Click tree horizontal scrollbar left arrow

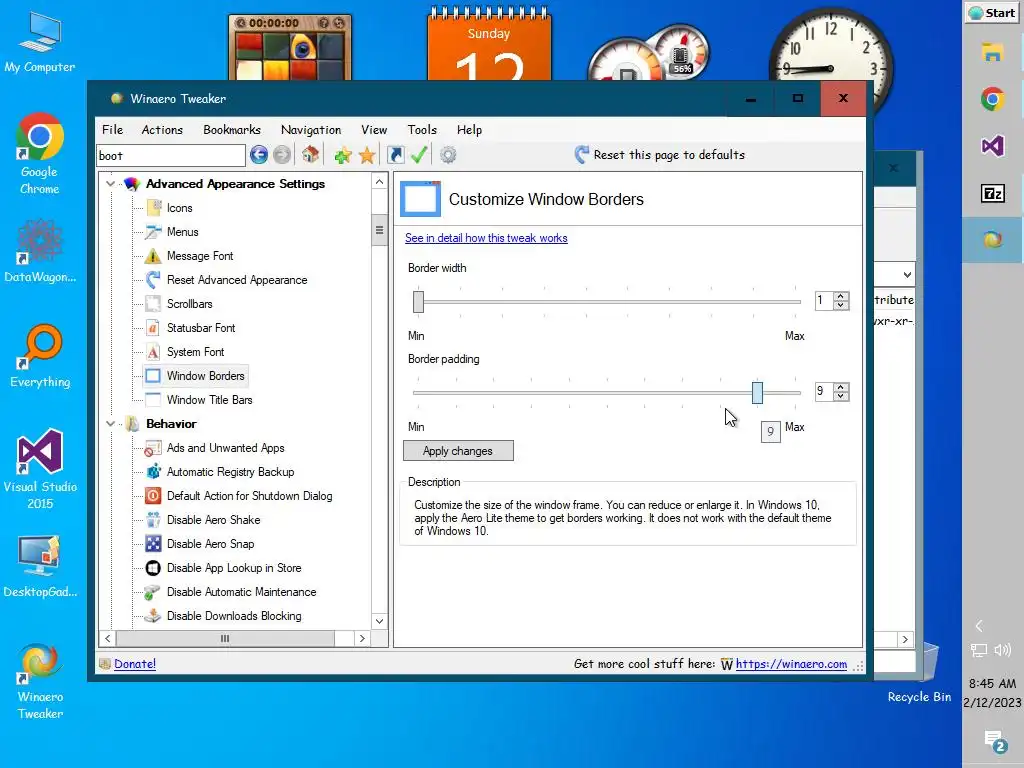tap(108, 639)
